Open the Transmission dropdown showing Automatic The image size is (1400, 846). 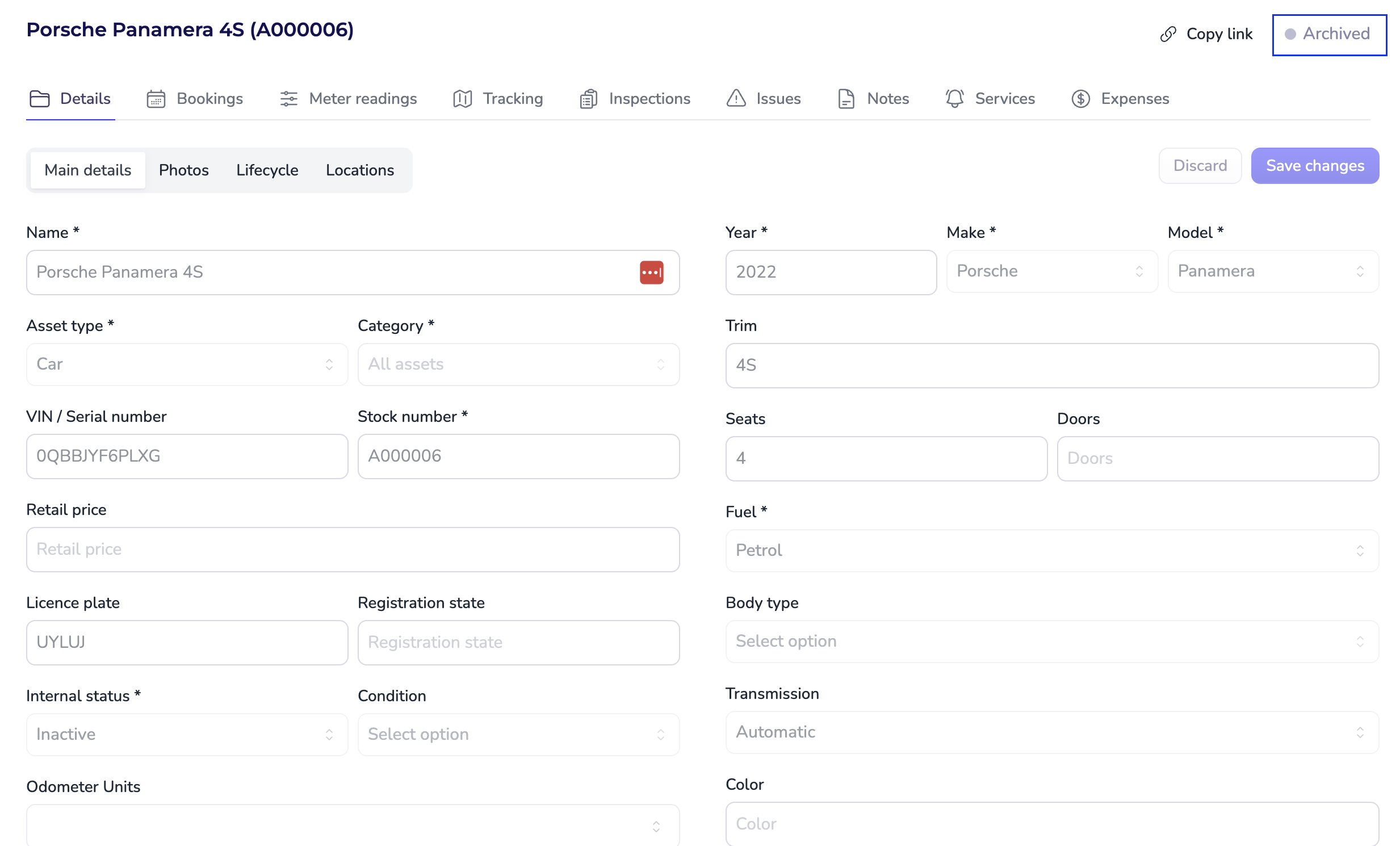point(1051,732)
